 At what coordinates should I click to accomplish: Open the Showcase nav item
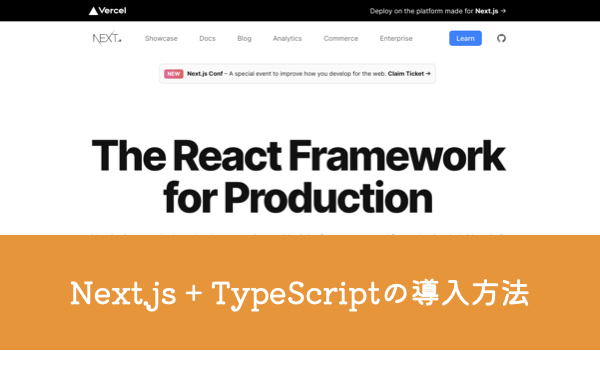161,38
